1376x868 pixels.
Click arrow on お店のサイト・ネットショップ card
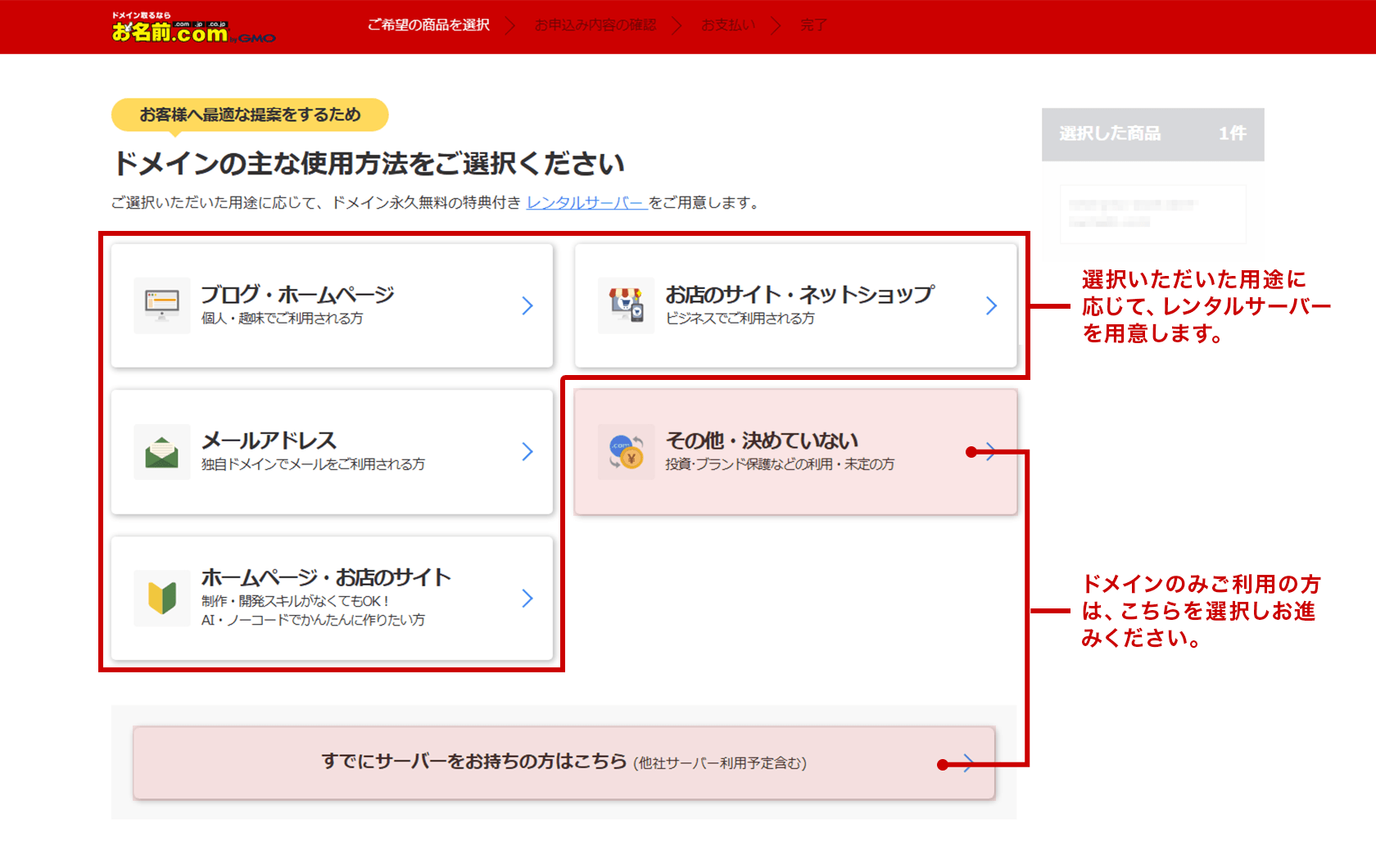991,305
